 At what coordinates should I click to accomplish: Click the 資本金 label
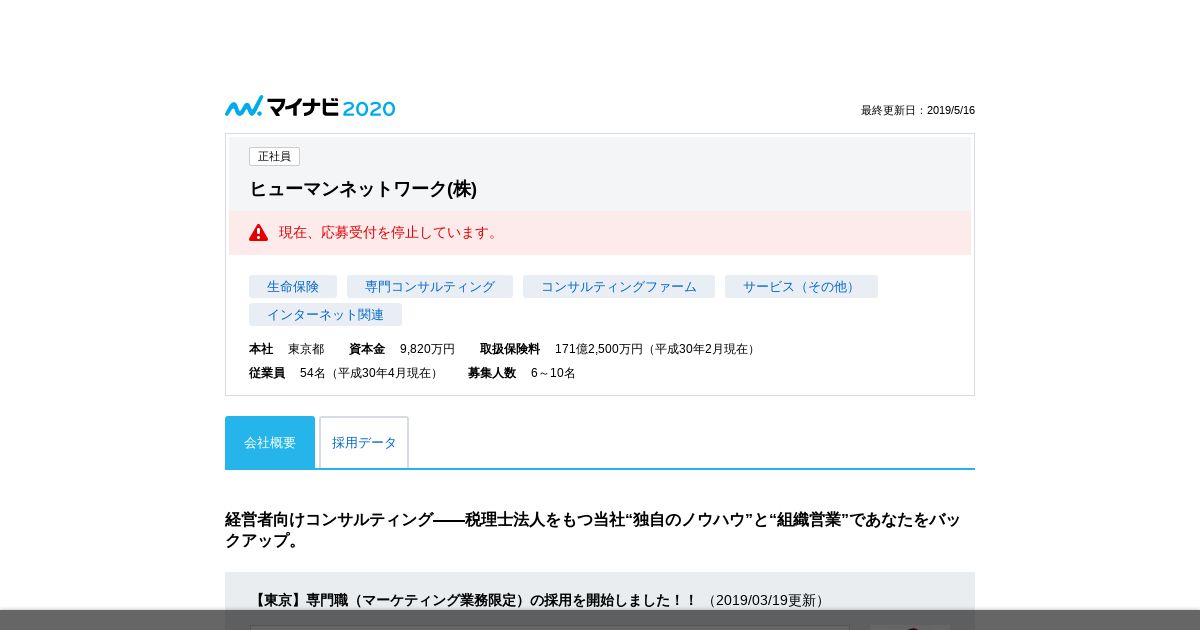(x=367, y=349)
